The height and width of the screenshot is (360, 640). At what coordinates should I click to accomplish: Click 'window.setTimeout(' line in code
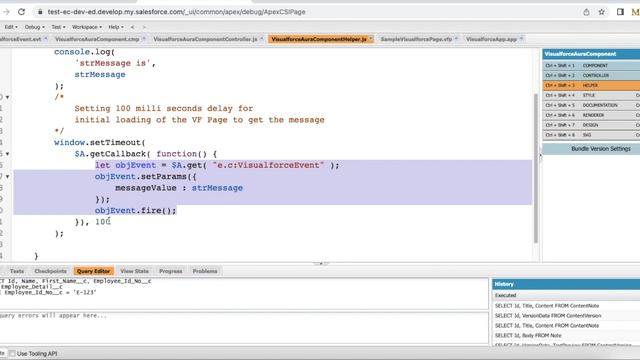click(x=100, y=142)
